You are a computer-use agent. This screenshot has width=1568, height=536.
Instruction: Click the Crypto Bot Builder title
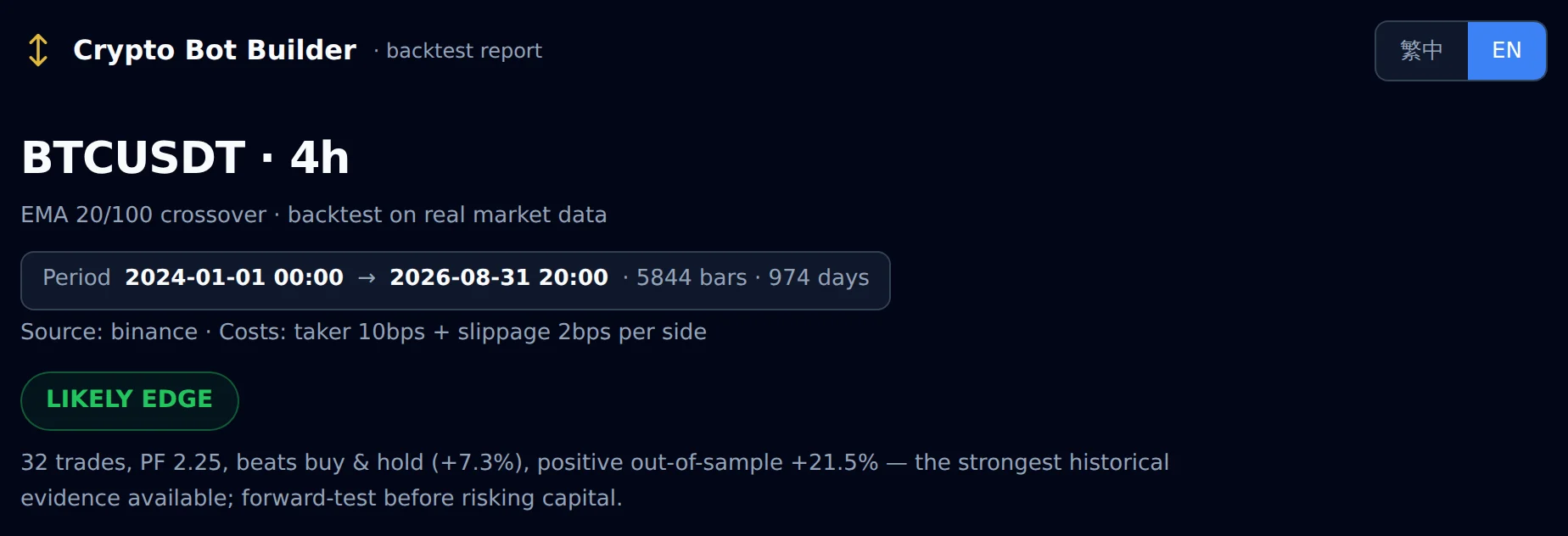coord(215,50)
